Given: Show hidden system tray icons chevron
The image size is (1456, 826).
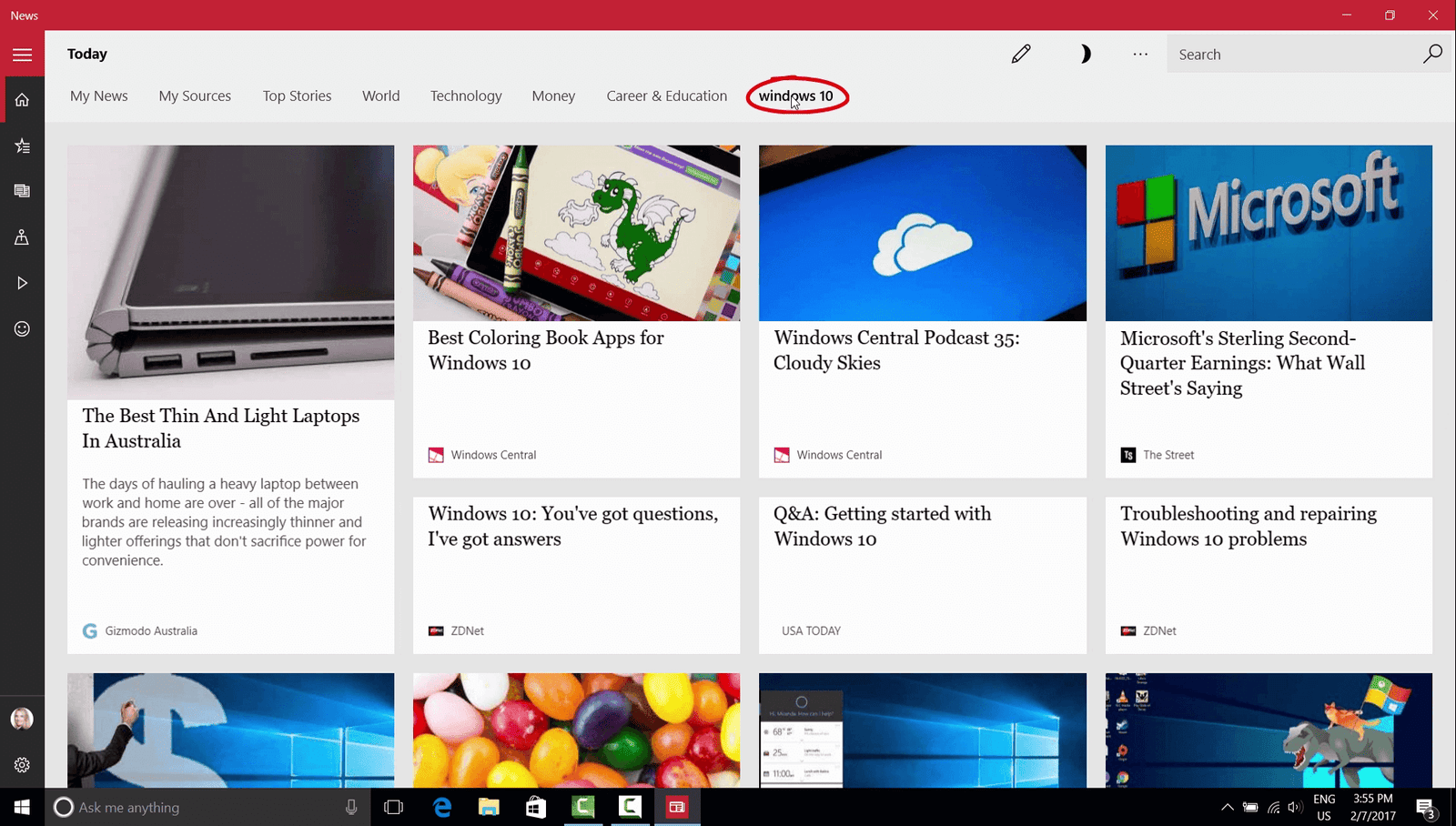Looking at the screenshot, I should click(1227, 807).
